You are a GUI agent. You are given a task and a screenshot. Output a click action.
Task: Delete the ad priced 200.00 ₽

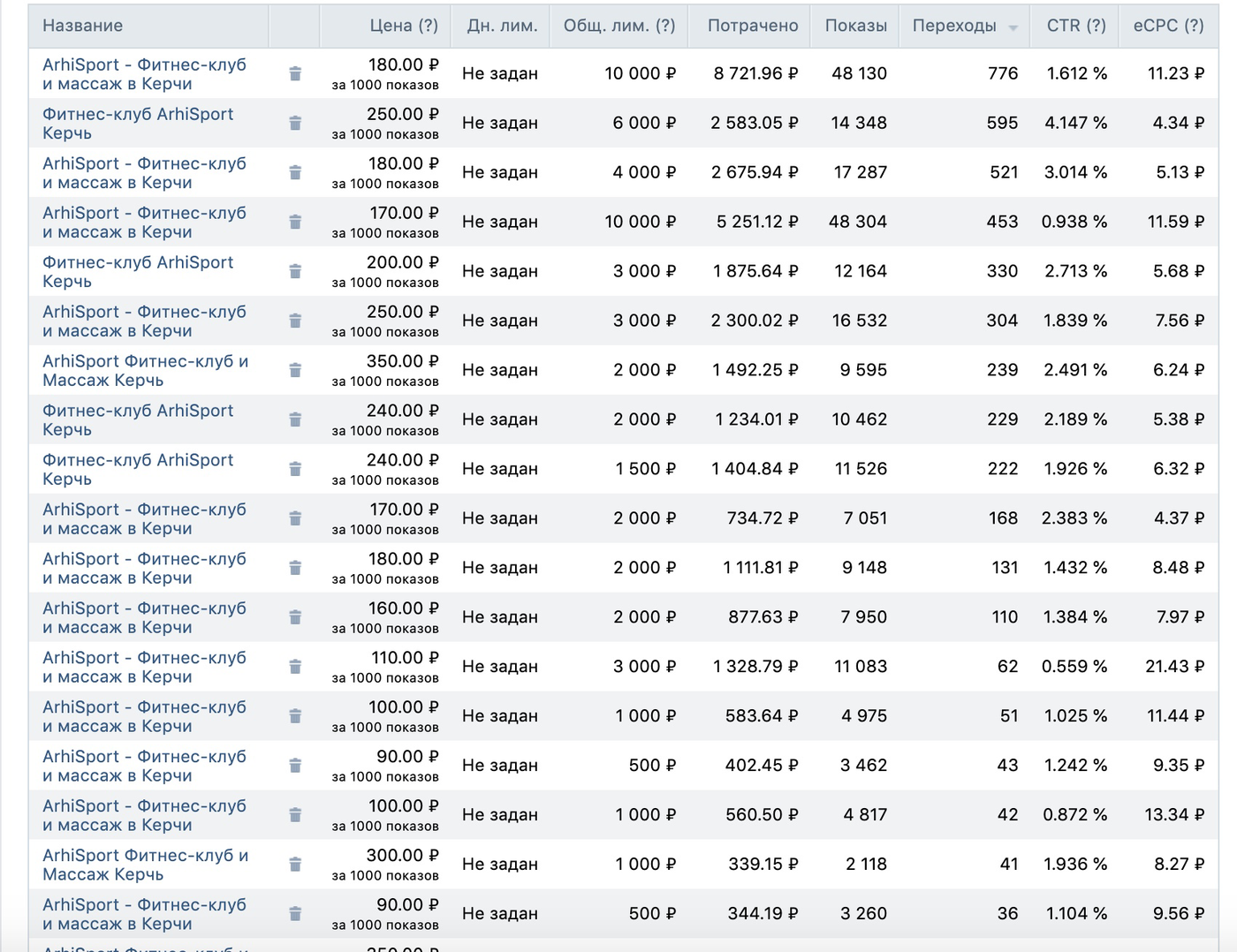[295, 272]
